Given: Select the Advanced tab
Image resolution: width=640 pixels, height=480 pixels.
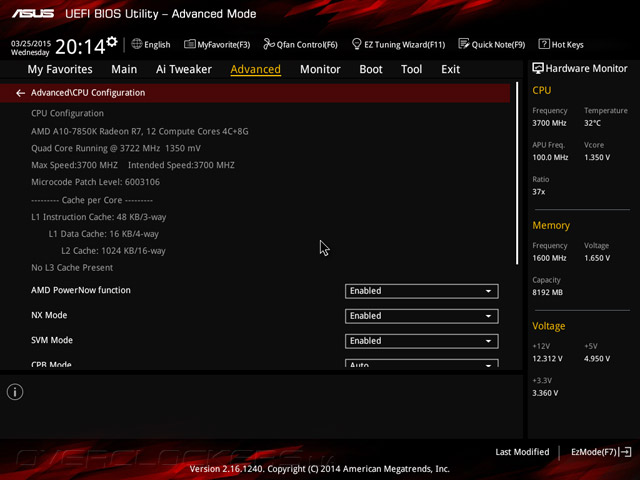Looking at the screenshot, I should (x=256, y=69).
